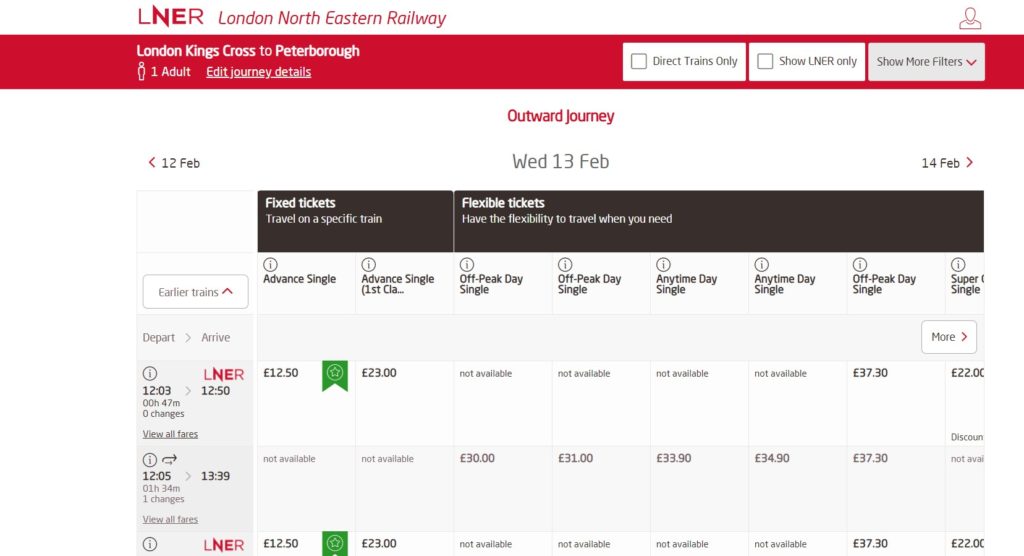Screen dimensions: 1024x556
Task: Click info icon above Advance Single
Action: 270,265
